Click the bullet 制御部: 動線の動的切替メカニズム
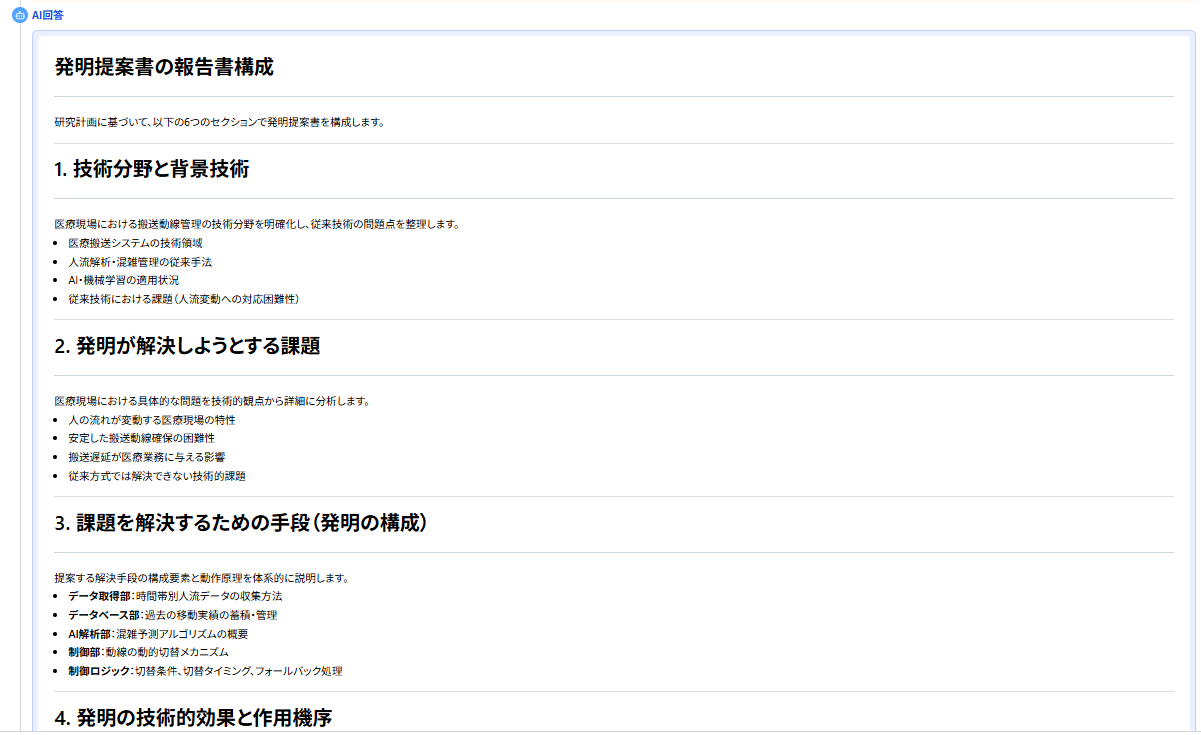 coord(148,652)
